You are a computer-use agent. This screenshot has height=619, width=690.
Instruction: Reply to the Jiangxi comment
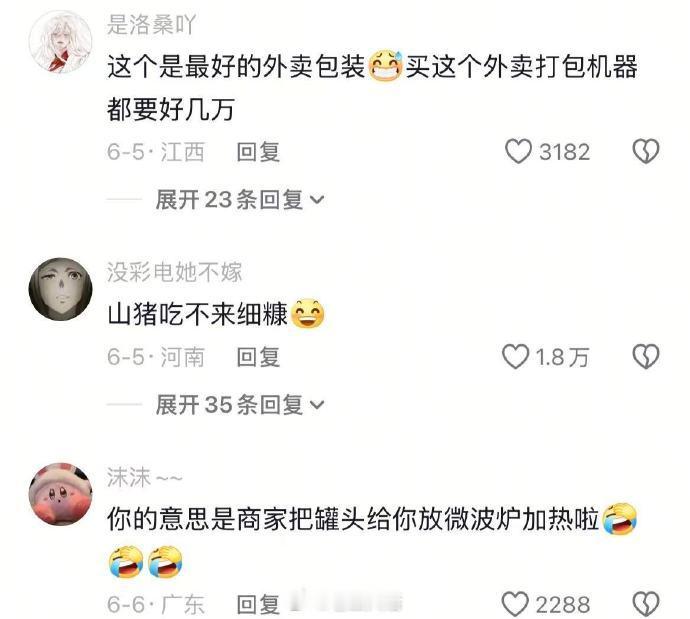pos(258,152)
